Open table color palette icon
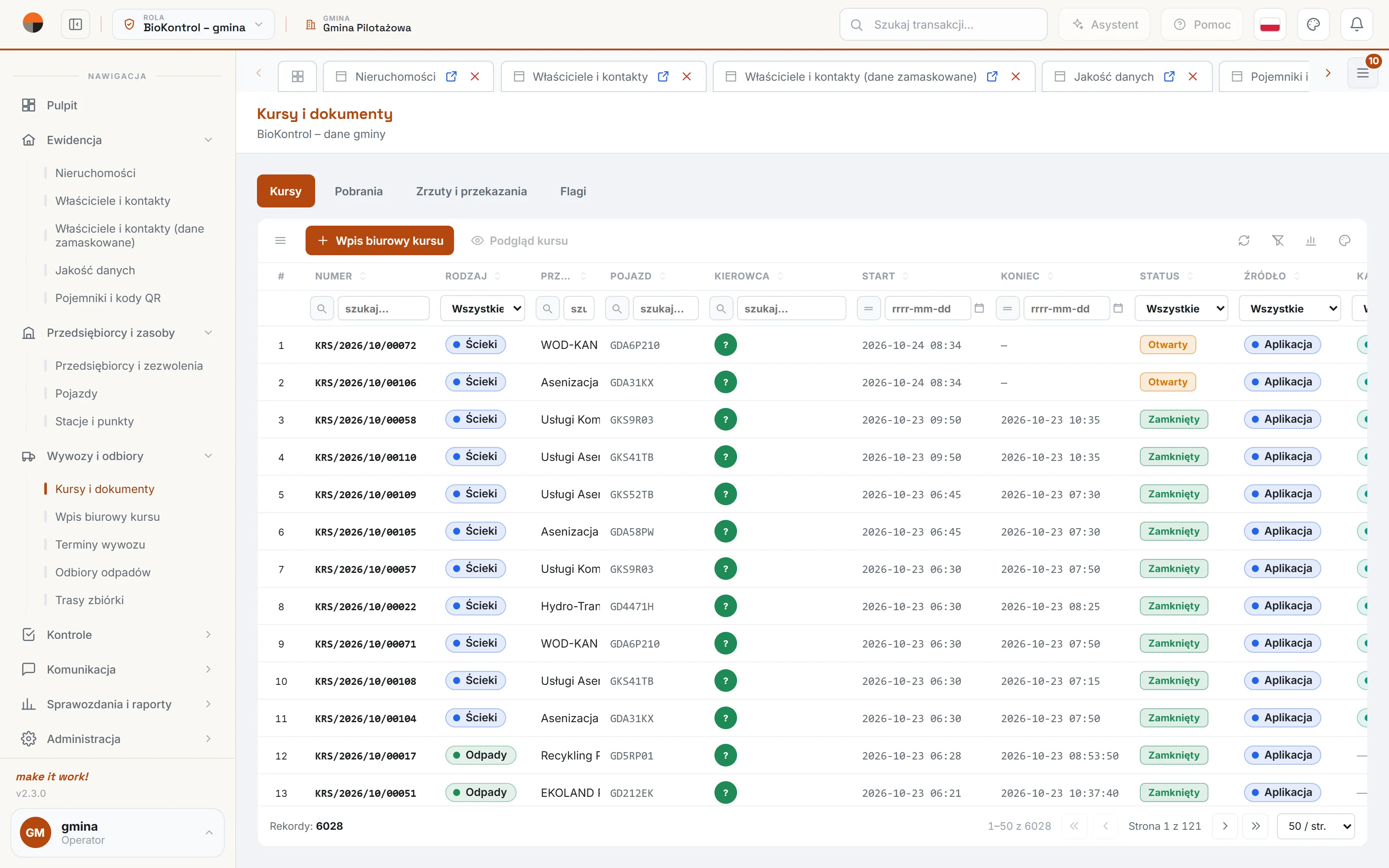This screenshot has height=868, width=1389. click(1345, 240)
